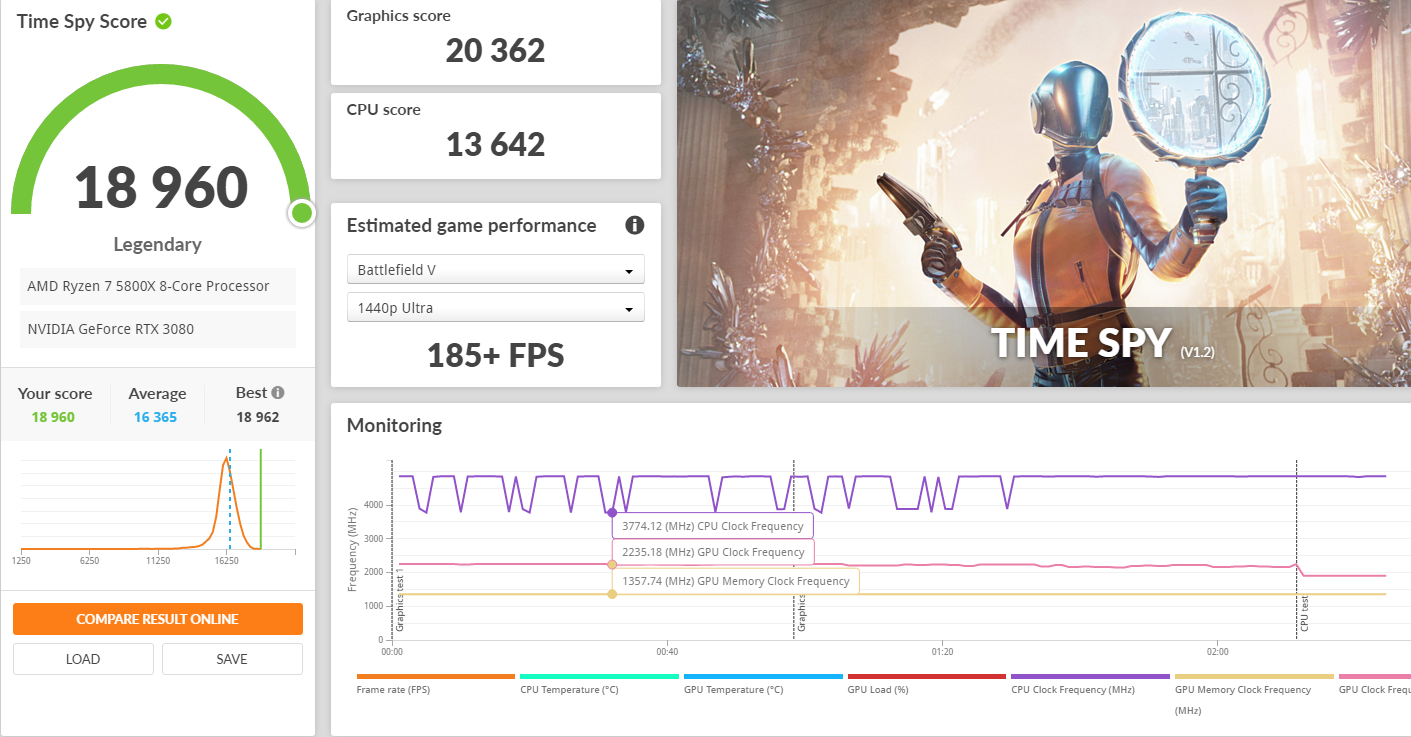
Task: Open the Battlefield V game dropdown
Action: pos(495,270)
